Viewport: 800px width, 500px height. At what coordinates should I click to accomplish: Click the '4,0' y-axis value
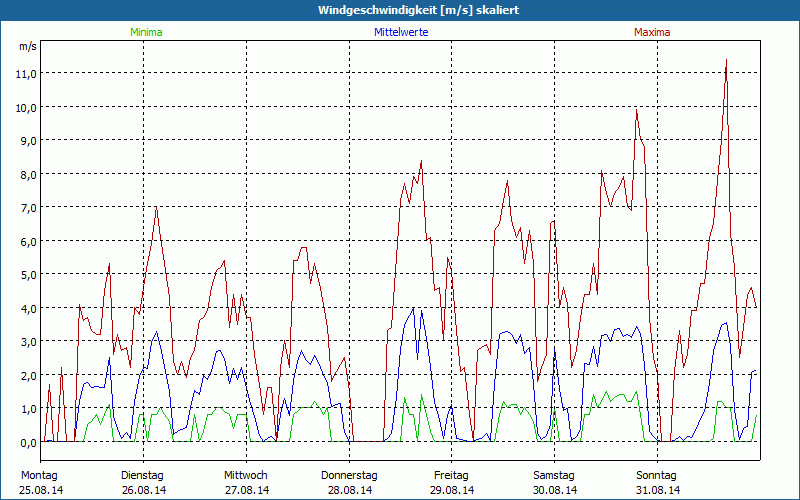click(x=29, y=309)
